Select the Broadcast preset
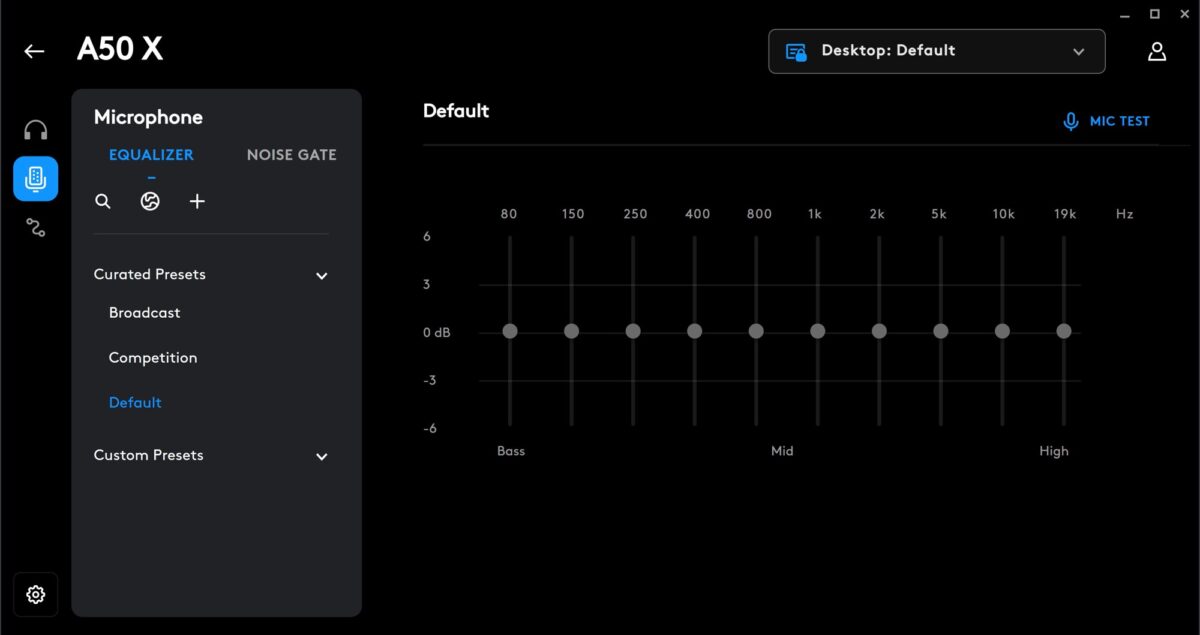Screen dimensions: 1200x635 pyautogui.click(x=145, y=313)
